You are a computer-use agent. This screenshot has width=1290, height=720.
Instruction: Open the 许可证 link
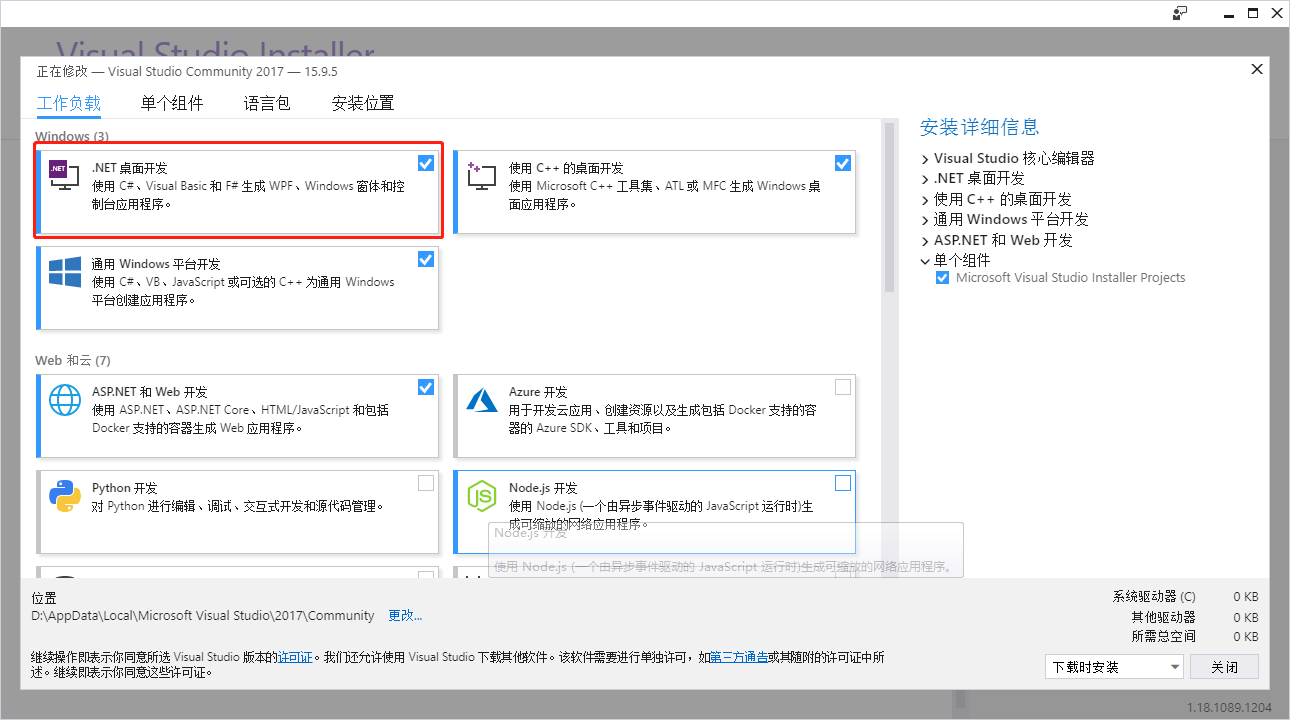(x=295, y=657)
